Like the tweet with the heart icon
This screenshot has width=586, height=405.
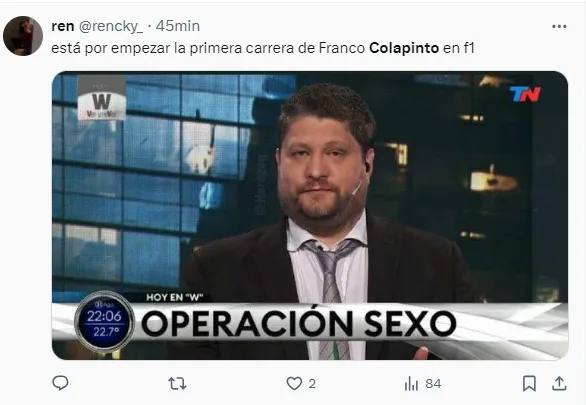tap(294, 384)
